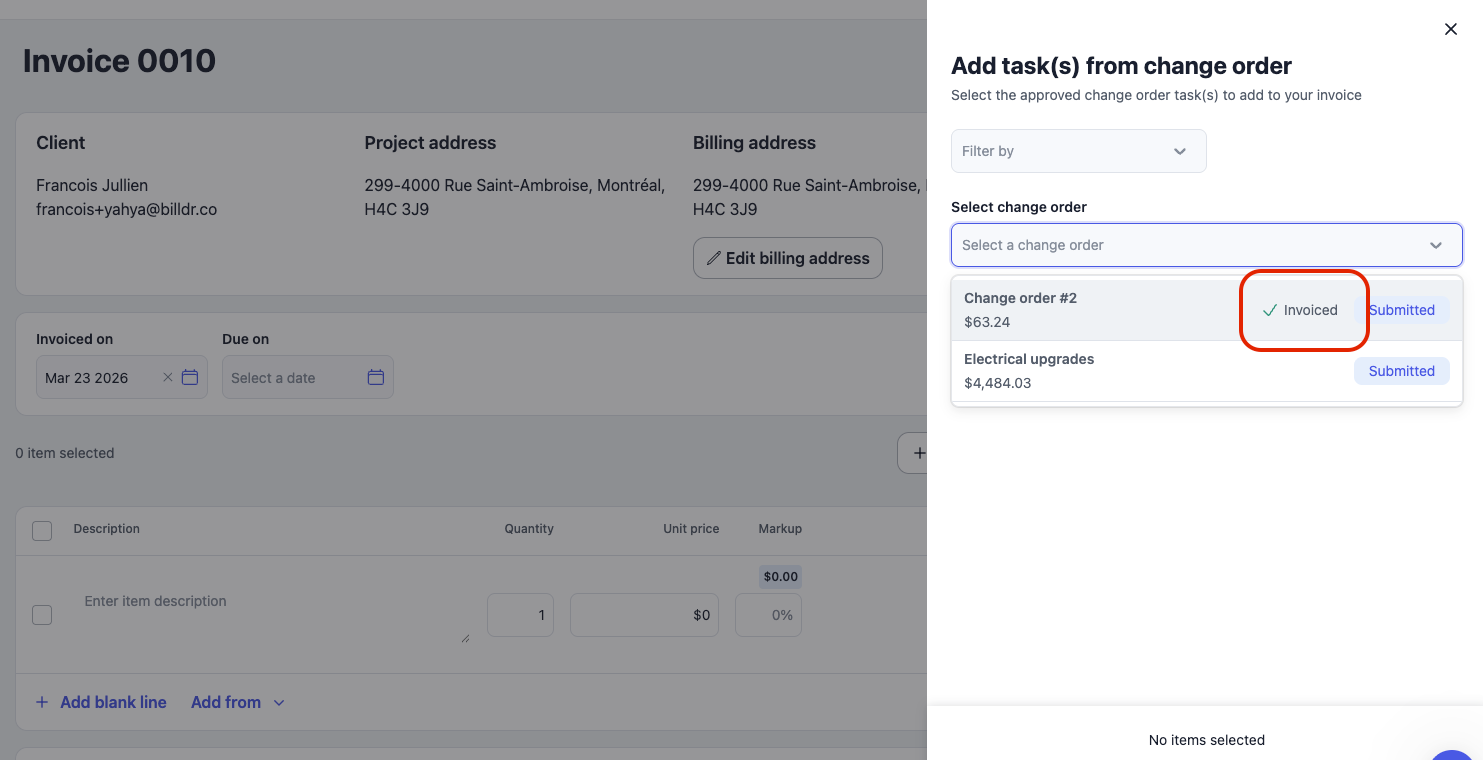
Task: Check the blank line item checkbox
Action: tap(42, 615)
